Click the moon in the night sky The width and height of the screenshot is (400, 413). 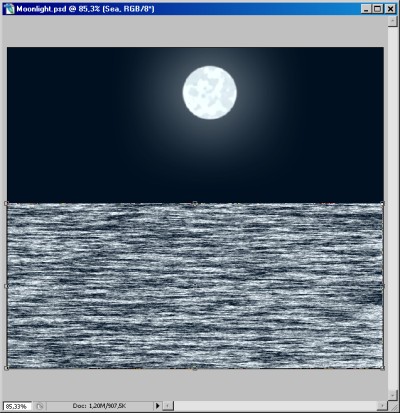tap(210, 92)
